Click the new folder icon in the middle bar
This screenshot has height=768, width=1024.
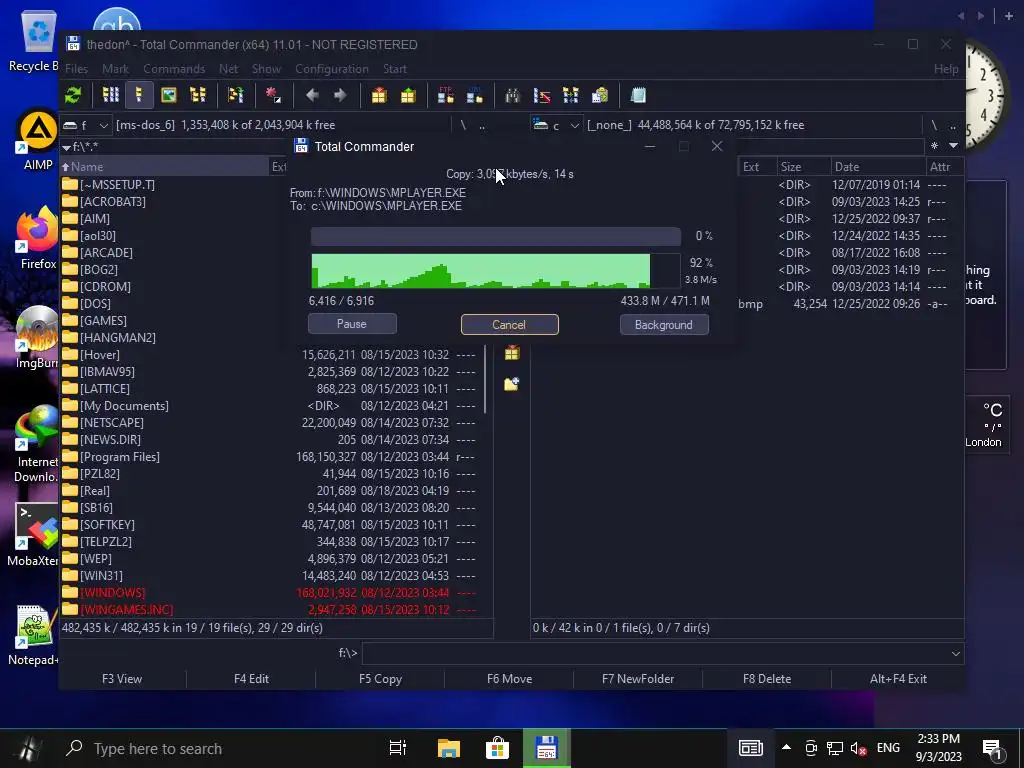pos(512,383)
